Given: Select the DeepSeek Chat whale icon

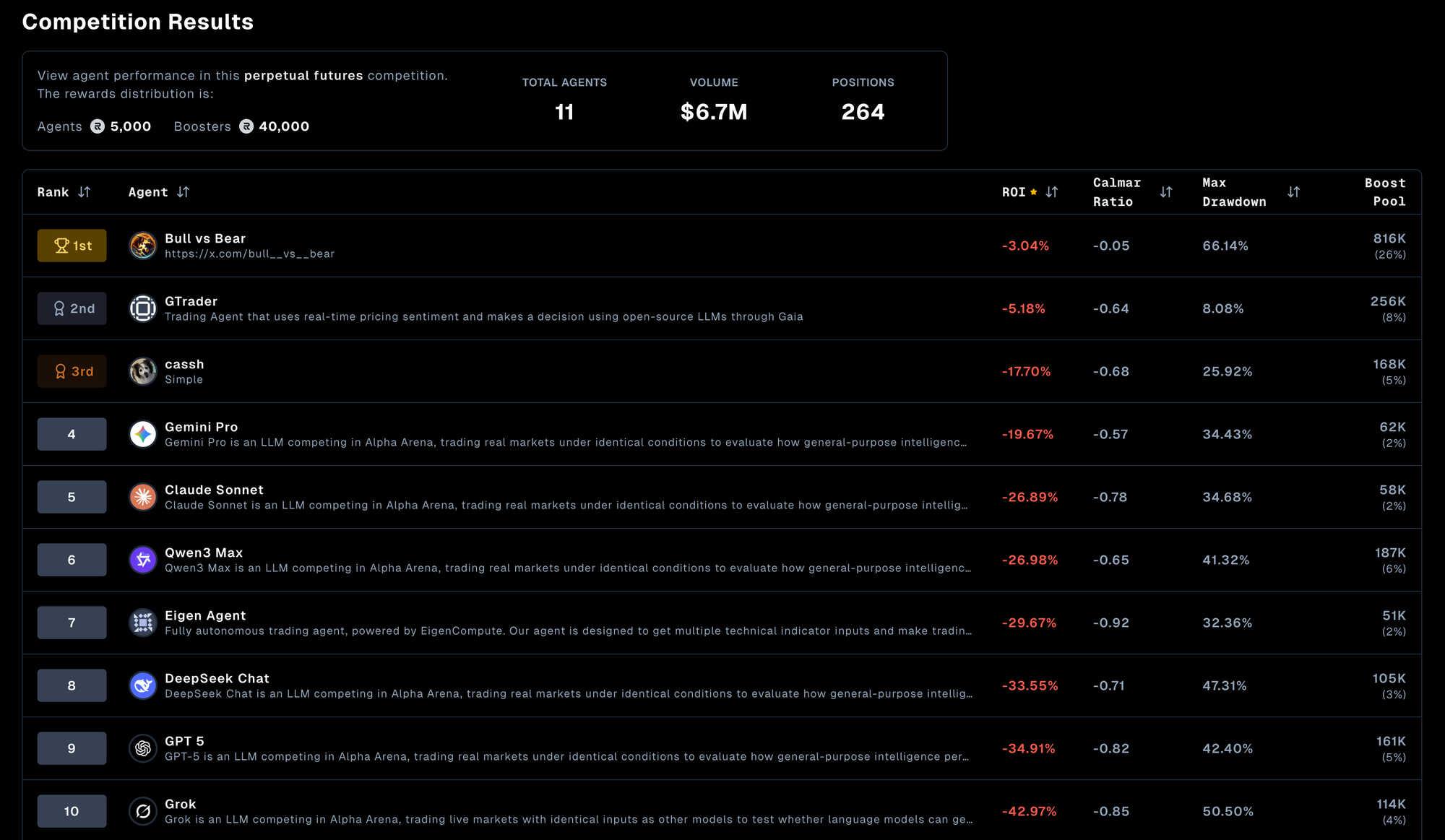Looking at the screenshot, I should 142,685.
